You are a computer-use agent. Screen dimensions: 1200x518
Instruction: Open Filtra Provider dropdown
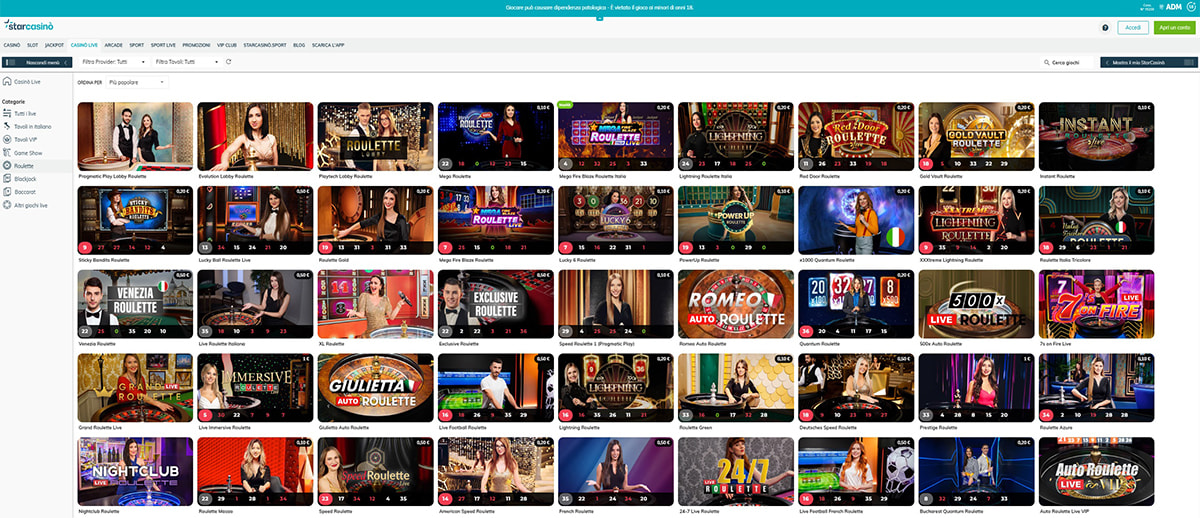114,62
